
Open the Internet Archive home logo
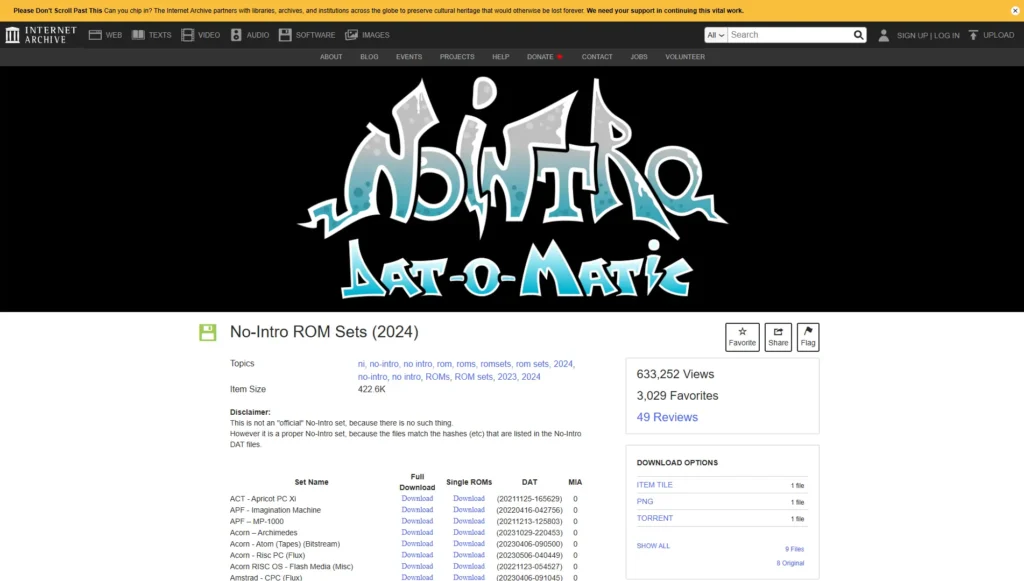(x=40, y=35)
